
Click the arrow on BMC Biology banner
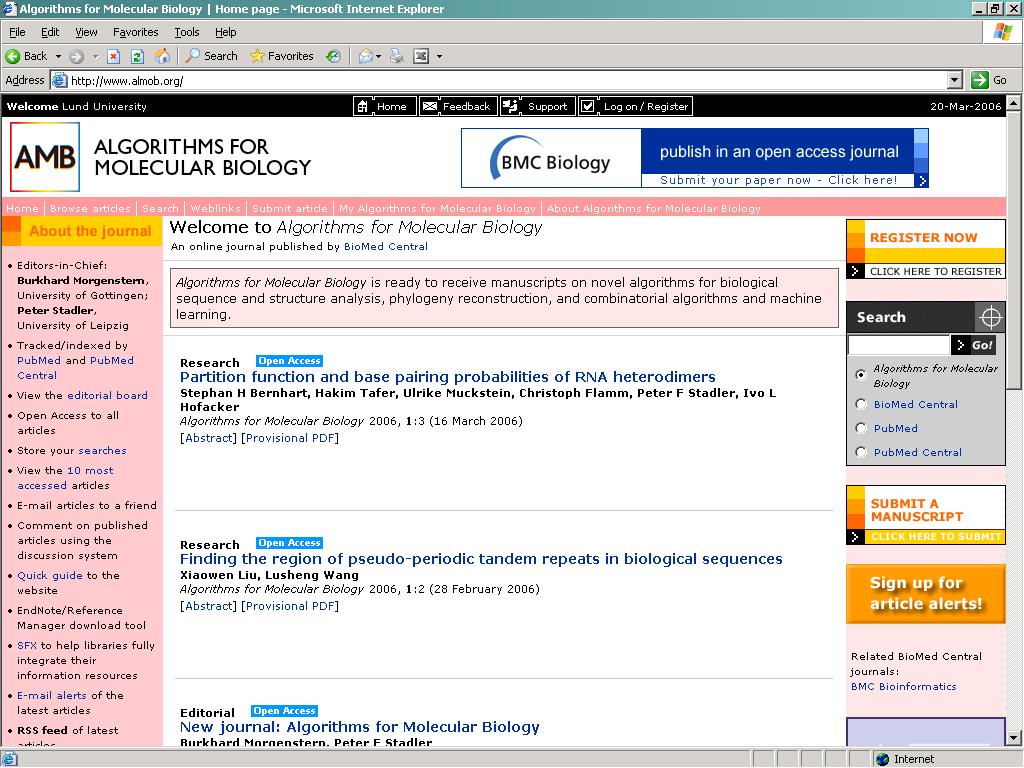(x=922, y=181)
